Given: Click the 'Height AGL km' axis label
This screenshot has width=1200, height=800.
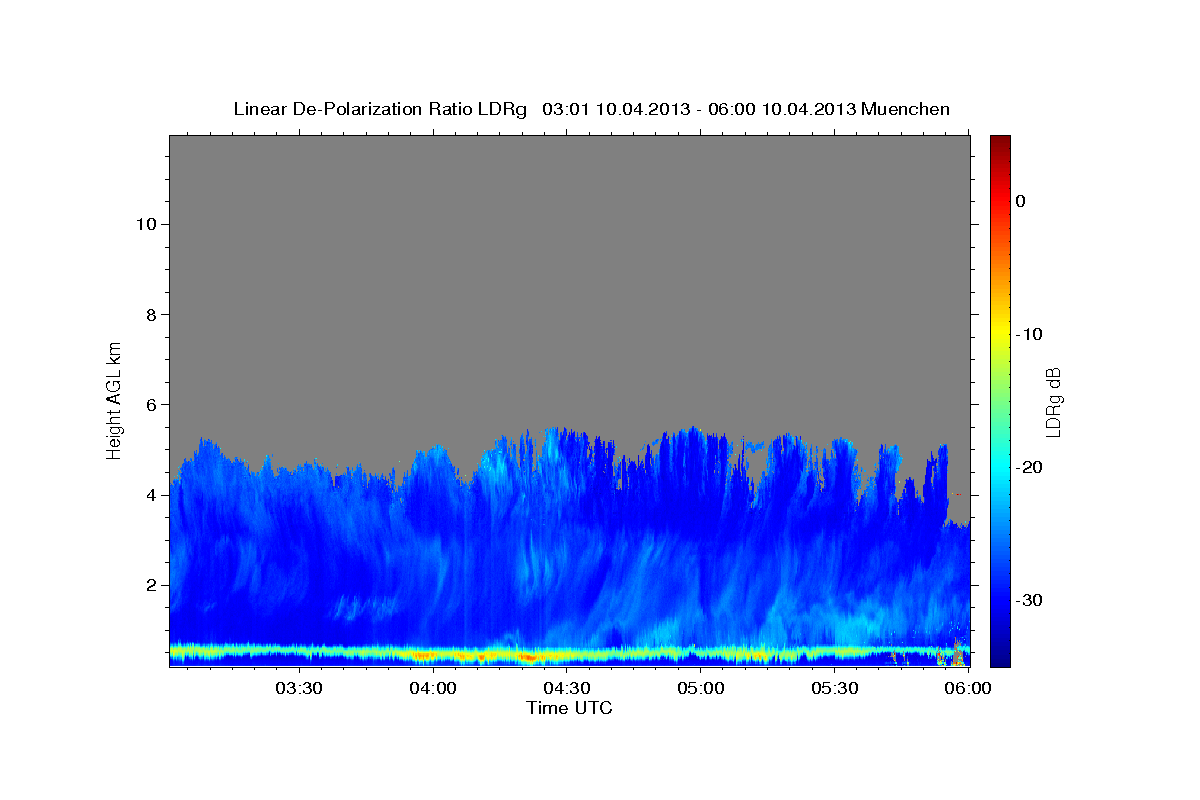Looking at the screenshot, I should click(x=114, y=400).
